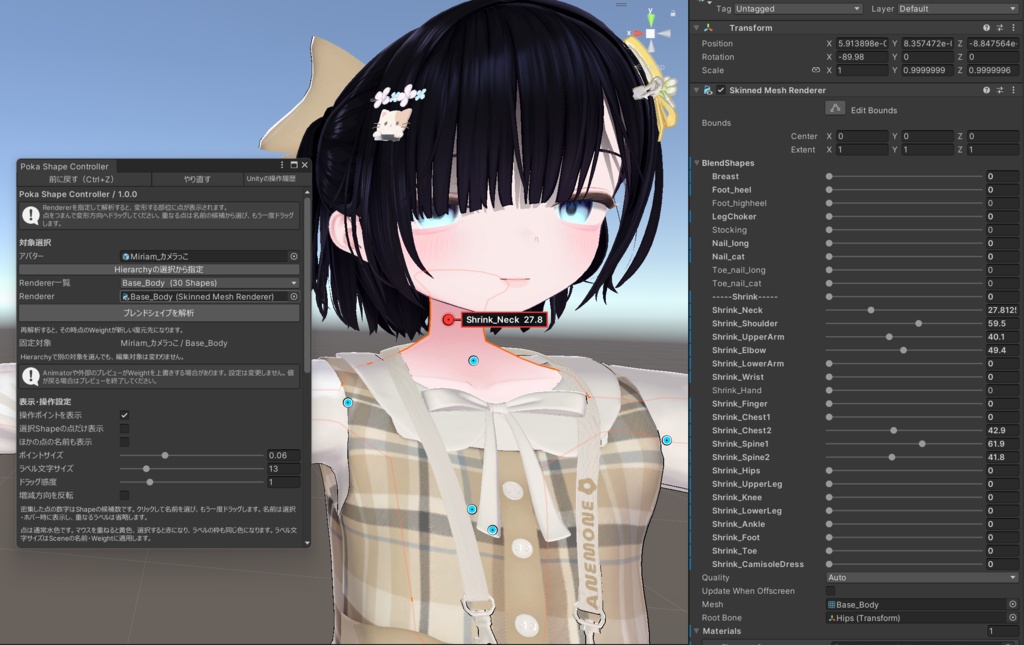Enable 選択Shapeの点だけ表示 checkbox
This screenshot has width=1024, height=645.
tap(124, 429)
